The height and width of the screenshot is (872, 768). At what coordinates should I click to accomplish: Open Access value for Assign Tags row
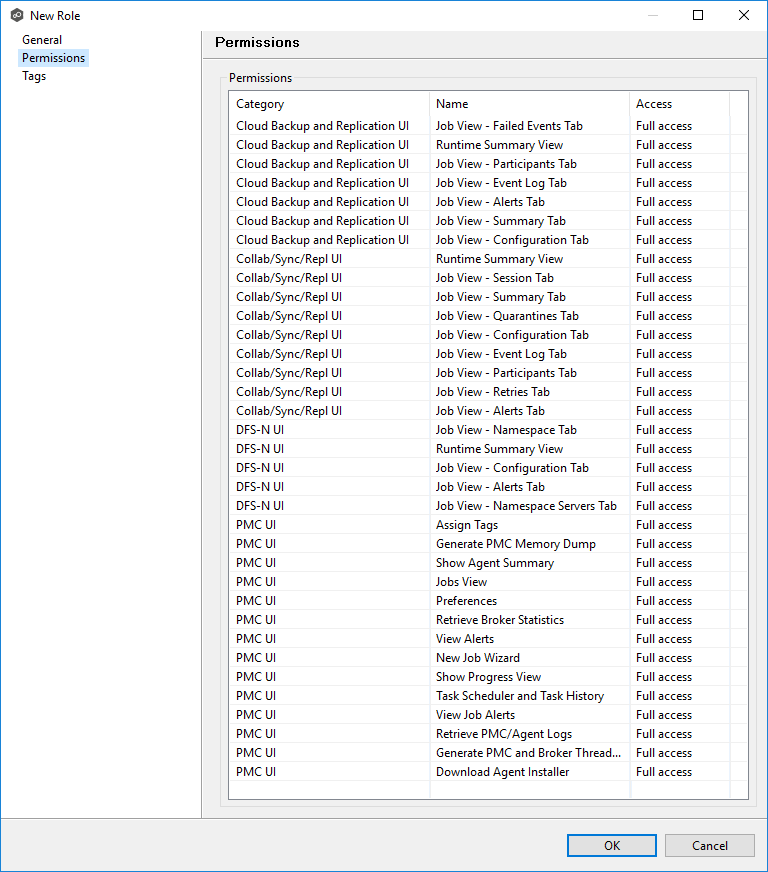pyautogui.click(x=664, y=525)
